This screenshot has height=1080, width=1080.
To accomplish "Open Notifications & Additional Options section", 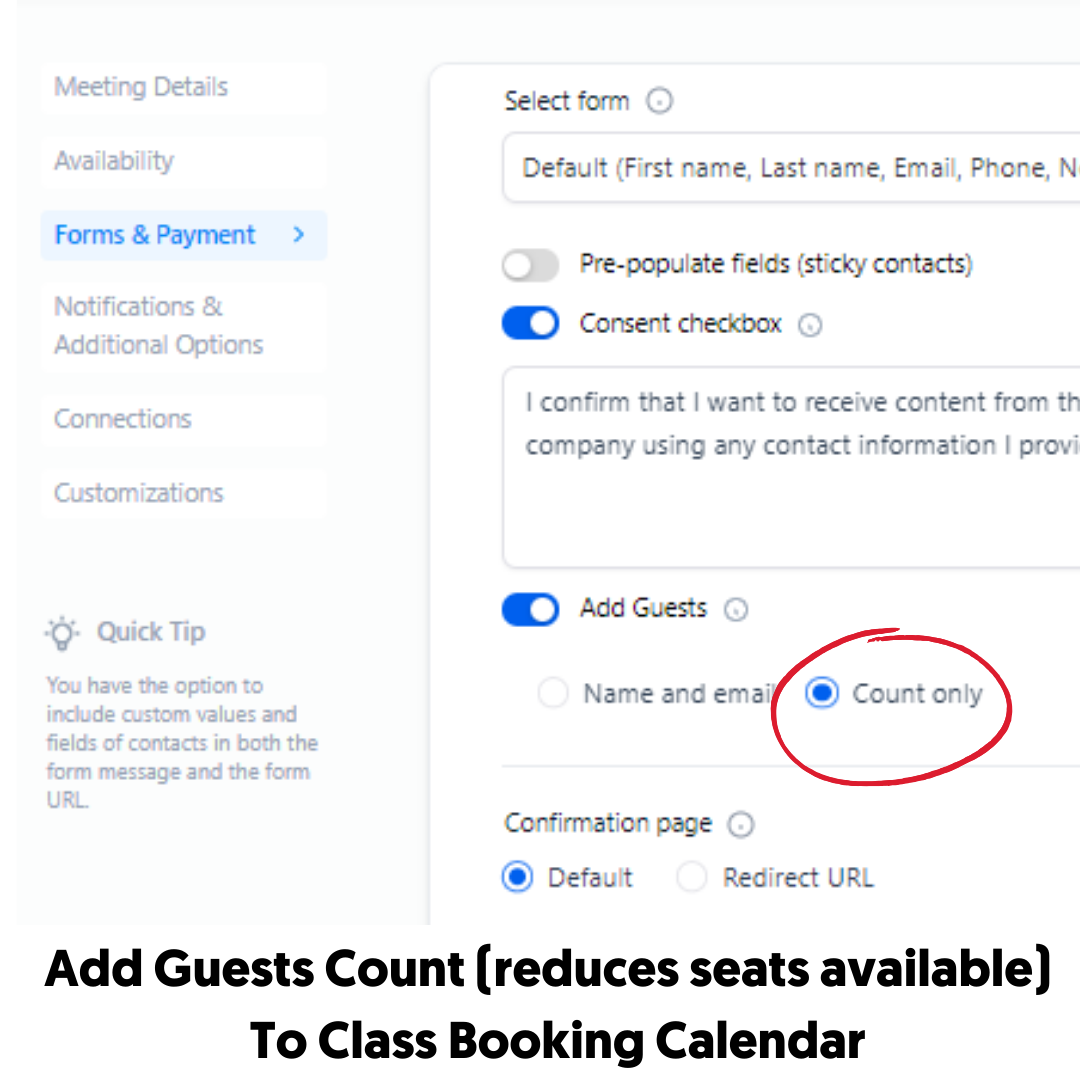I will coord(183,325).
